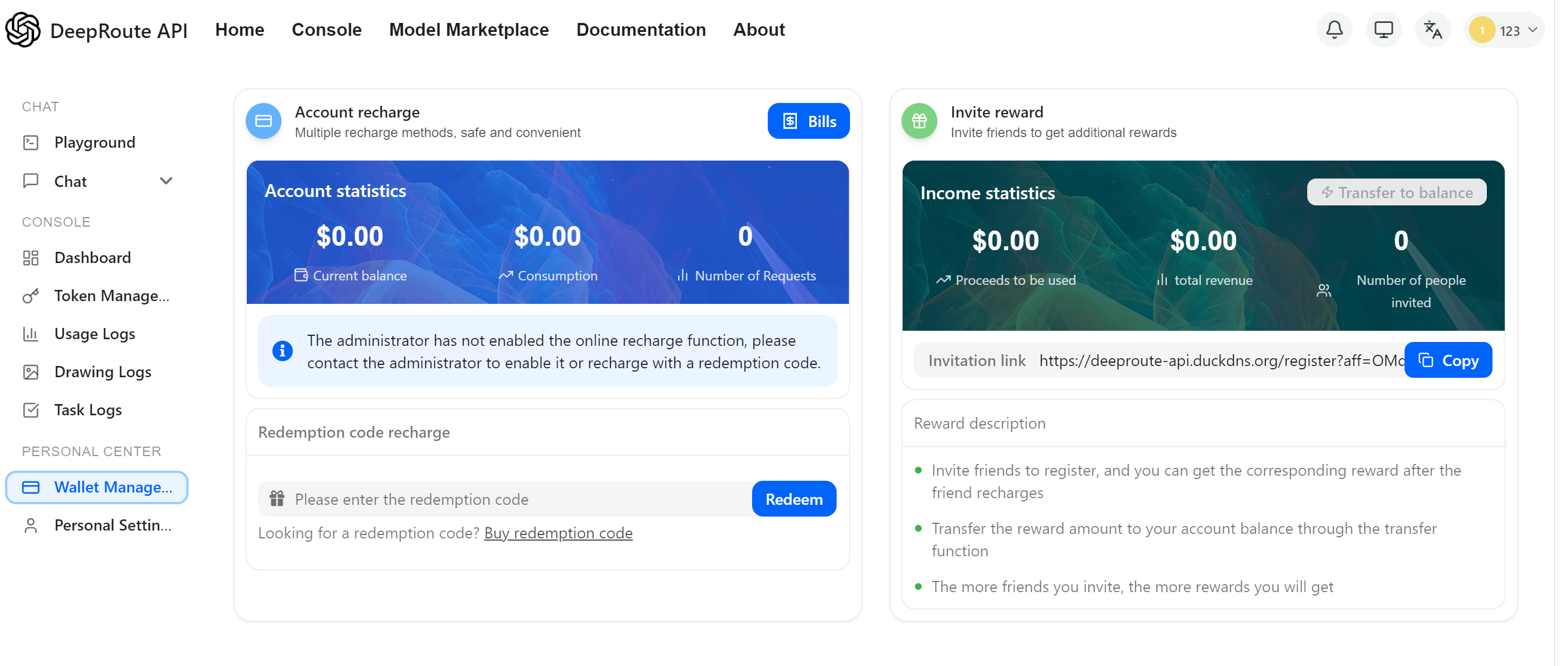The height and width of the screenshot is (666, 1568).
Task: Open the language translation icon
Action: point(1433,30)
